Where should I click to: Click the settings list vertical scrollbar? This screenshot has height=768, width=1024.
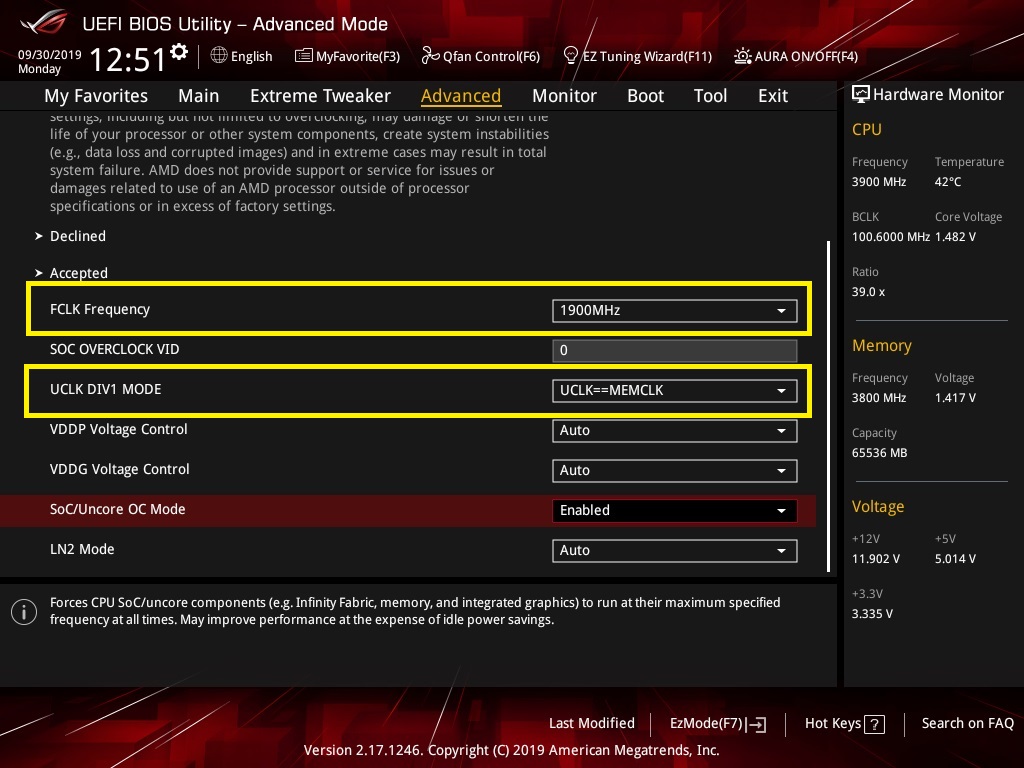(x=828, y=406)
